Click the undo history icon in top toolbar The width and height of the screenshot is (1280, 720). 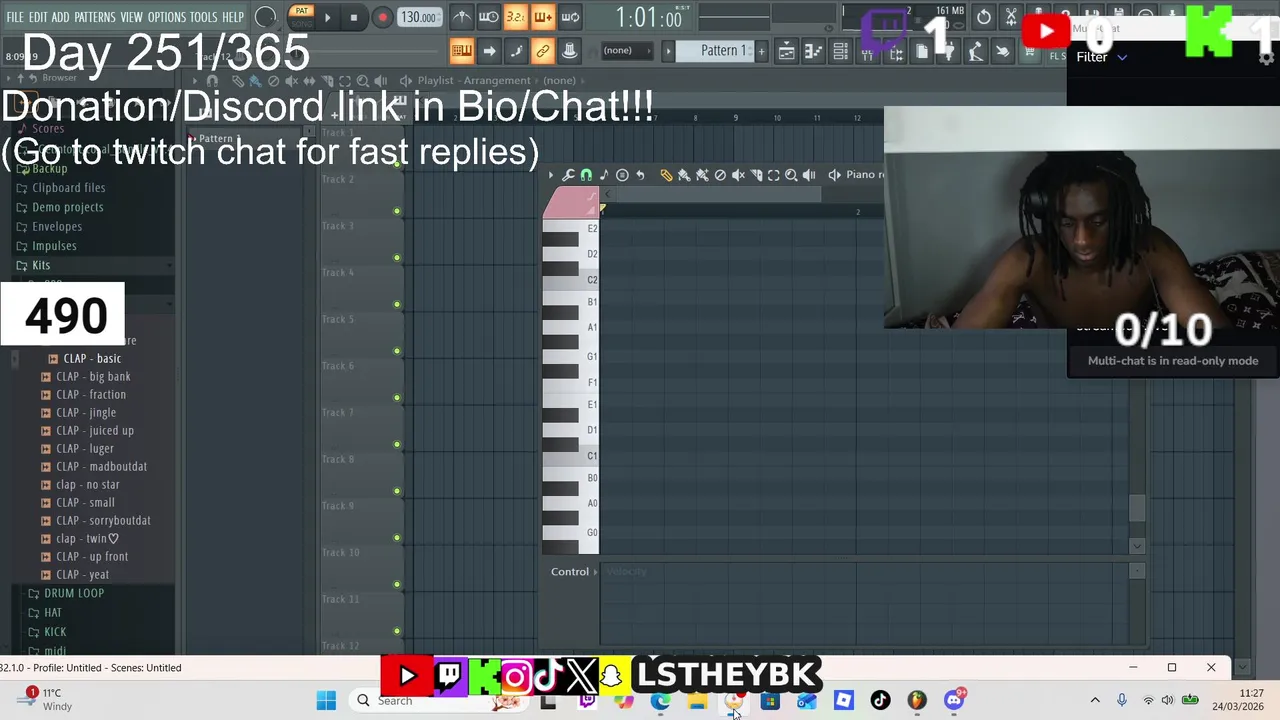[984, 17]
